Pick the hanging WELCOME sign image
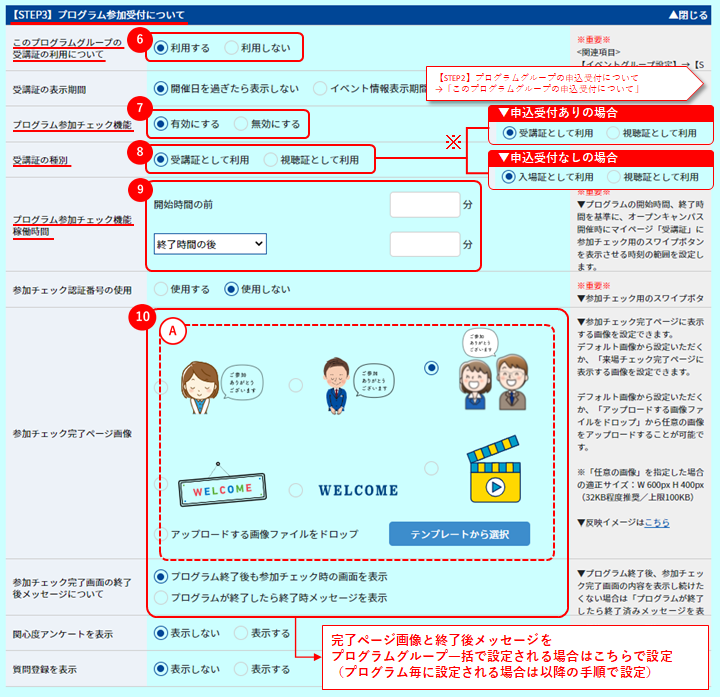 pyautogui.click(x=222, y=484)
